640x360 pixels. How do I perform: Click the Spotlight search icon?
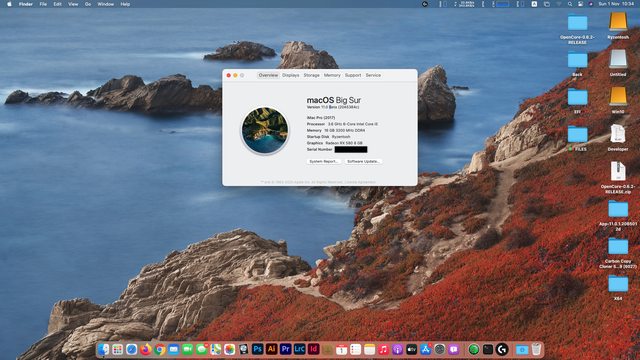[569, 4]
